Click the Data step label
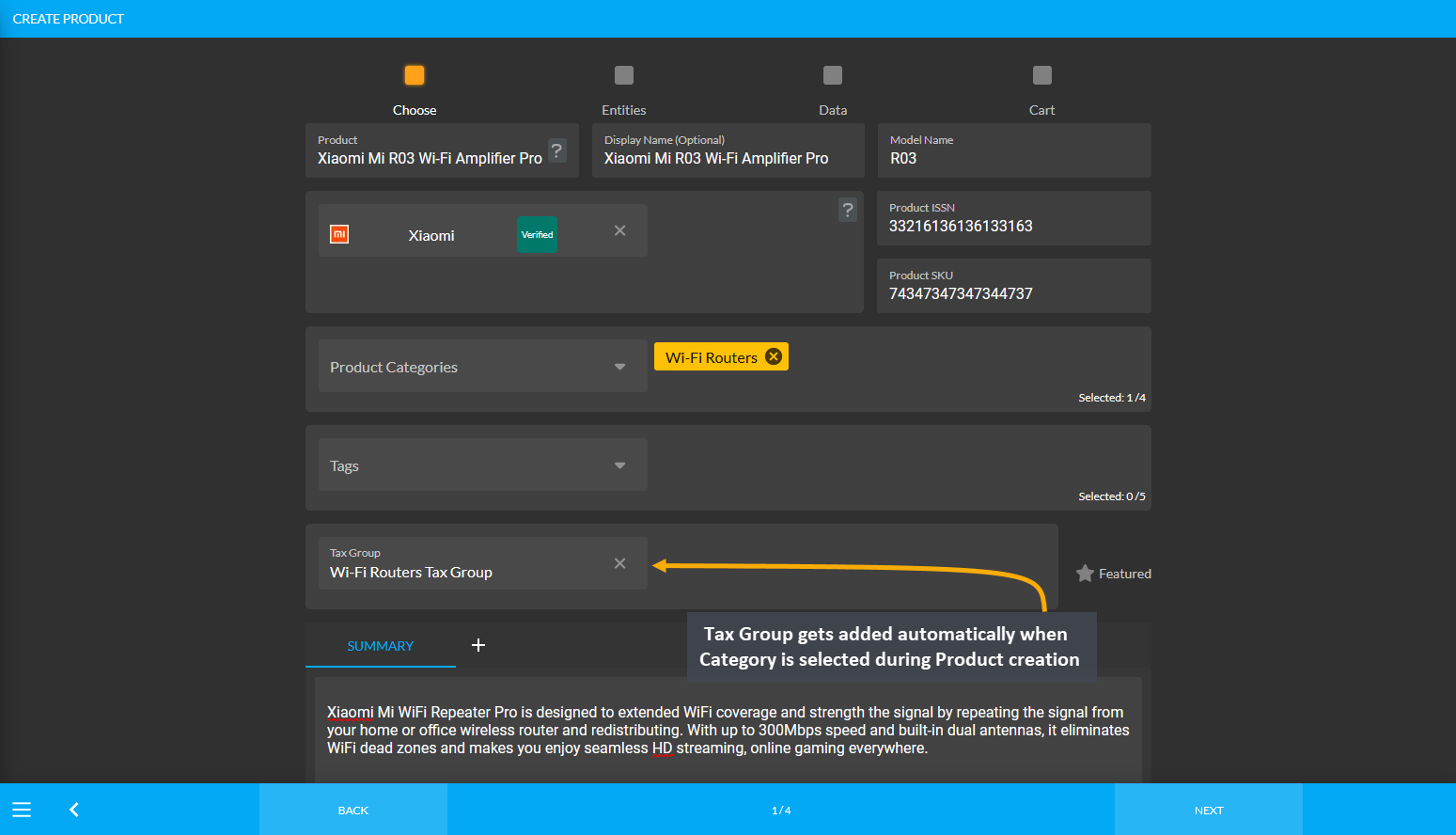Screen dimensions: 1456x835 coord(833,110)
